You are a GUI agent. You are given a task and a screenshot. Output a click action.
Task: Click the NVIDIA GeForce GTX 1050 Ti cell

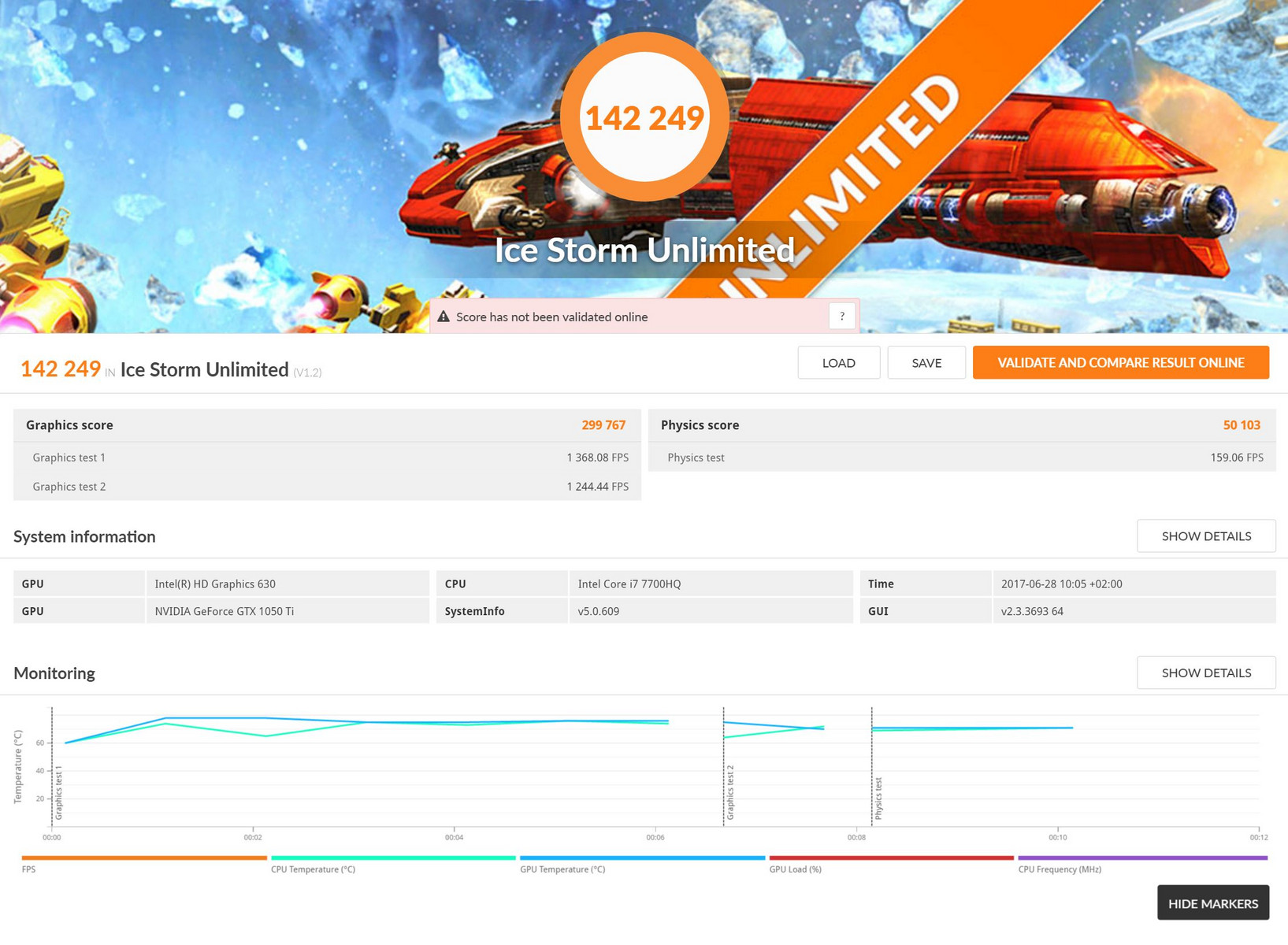coord(288,611)
